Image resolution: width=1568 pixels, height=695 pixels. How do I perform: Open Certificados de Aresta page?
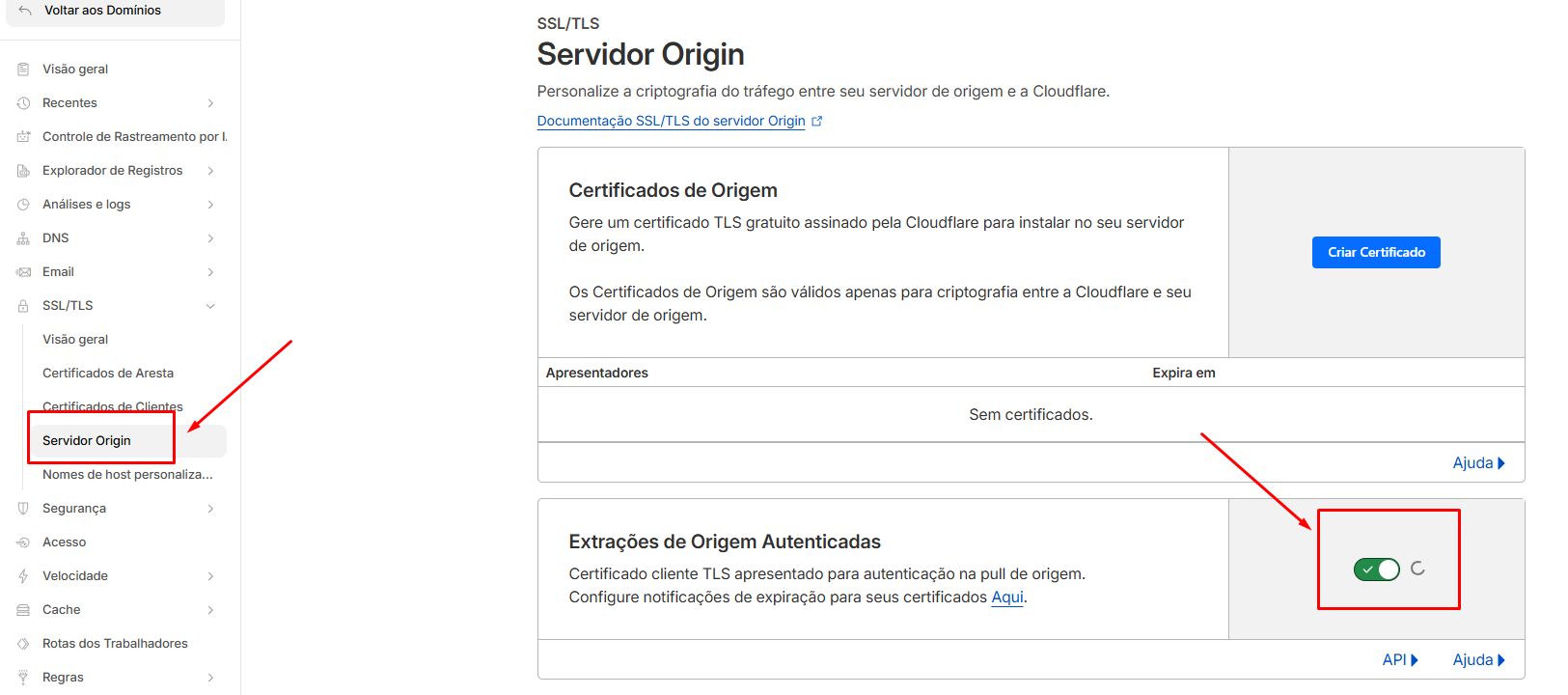click(108, 374)
